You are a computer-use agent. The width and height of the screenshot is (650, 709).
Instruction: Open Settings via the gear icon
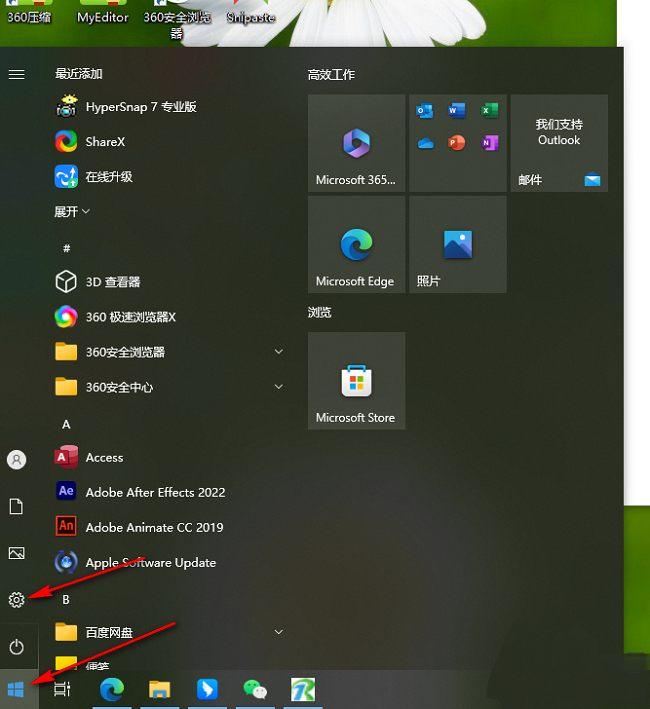pos(17,600)
